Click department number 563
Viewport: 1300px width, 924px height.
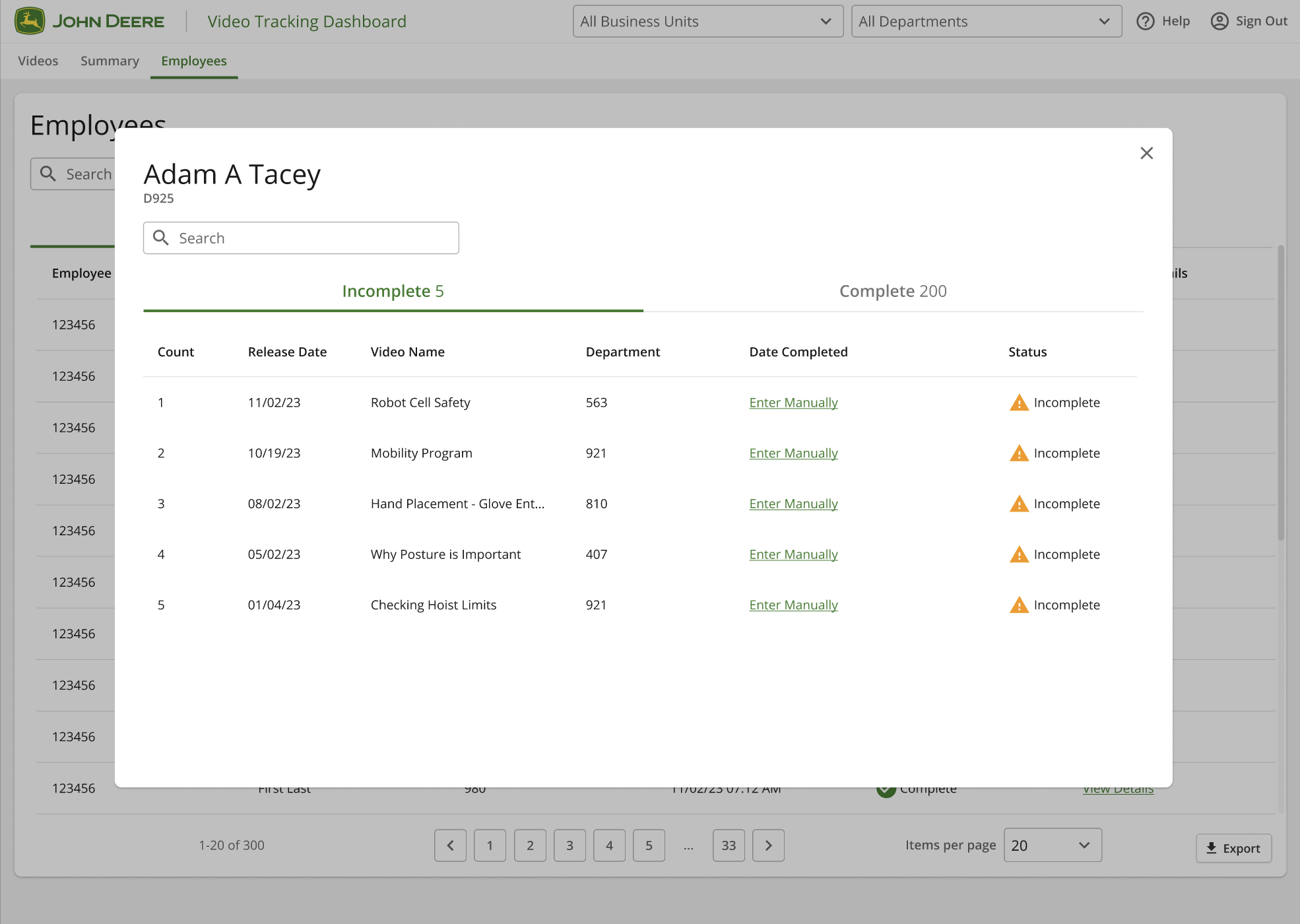click(597, 403)
